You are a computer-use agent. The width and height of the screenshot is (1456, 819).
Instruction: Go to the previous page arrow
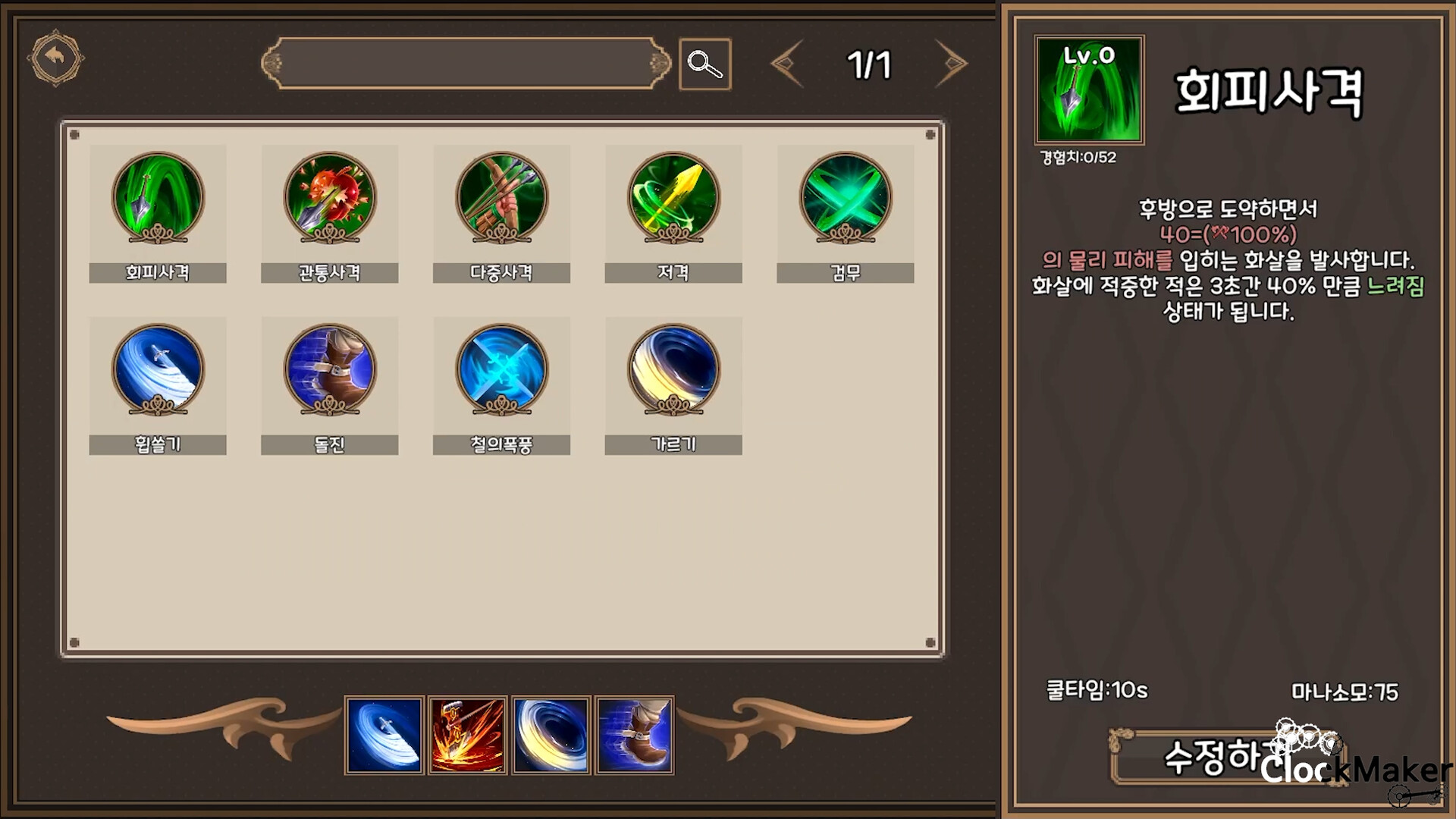[787, 64]
